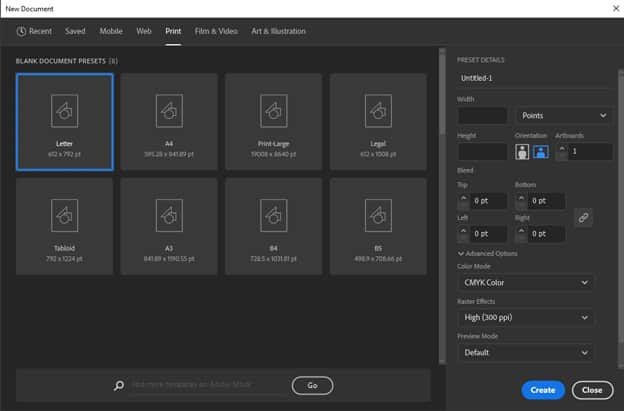Click the Adobe Stock template search field

pyautogui.click(x=208, y=385)
